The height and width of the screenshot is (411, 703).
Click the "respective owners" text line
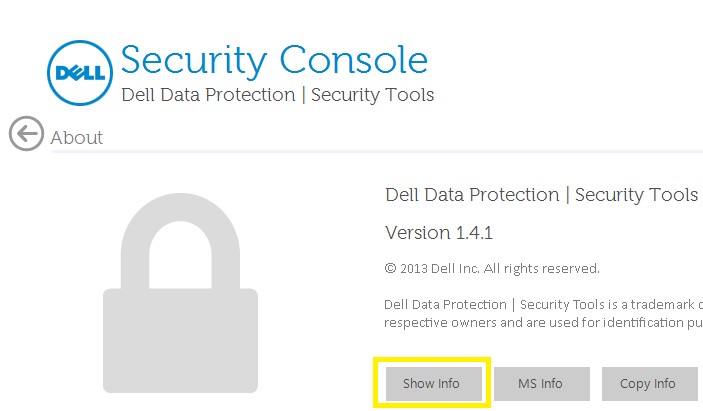541,323
